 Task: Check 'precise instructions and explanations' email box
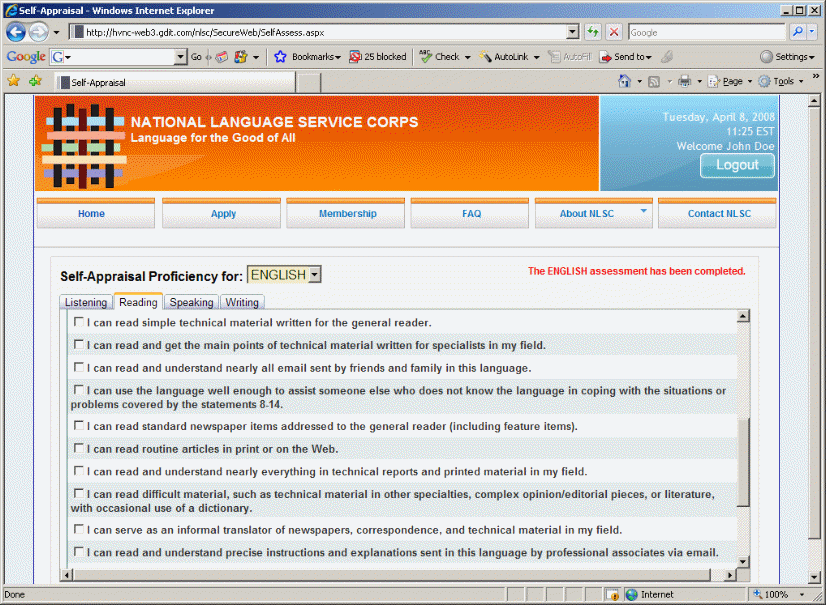[x=78, y=551]
